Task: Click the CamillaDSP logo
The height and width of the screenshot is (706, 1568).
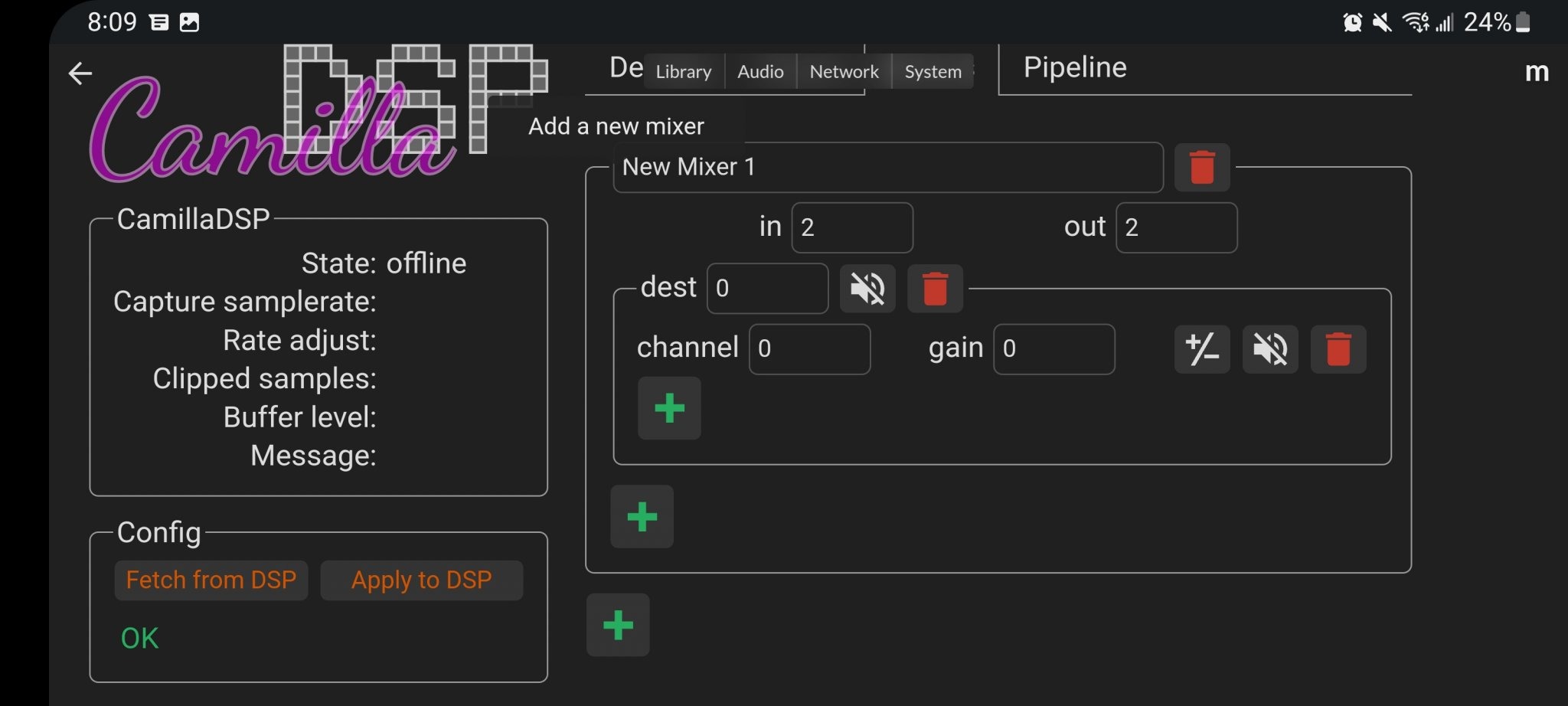Action: [x=318, y=113]
